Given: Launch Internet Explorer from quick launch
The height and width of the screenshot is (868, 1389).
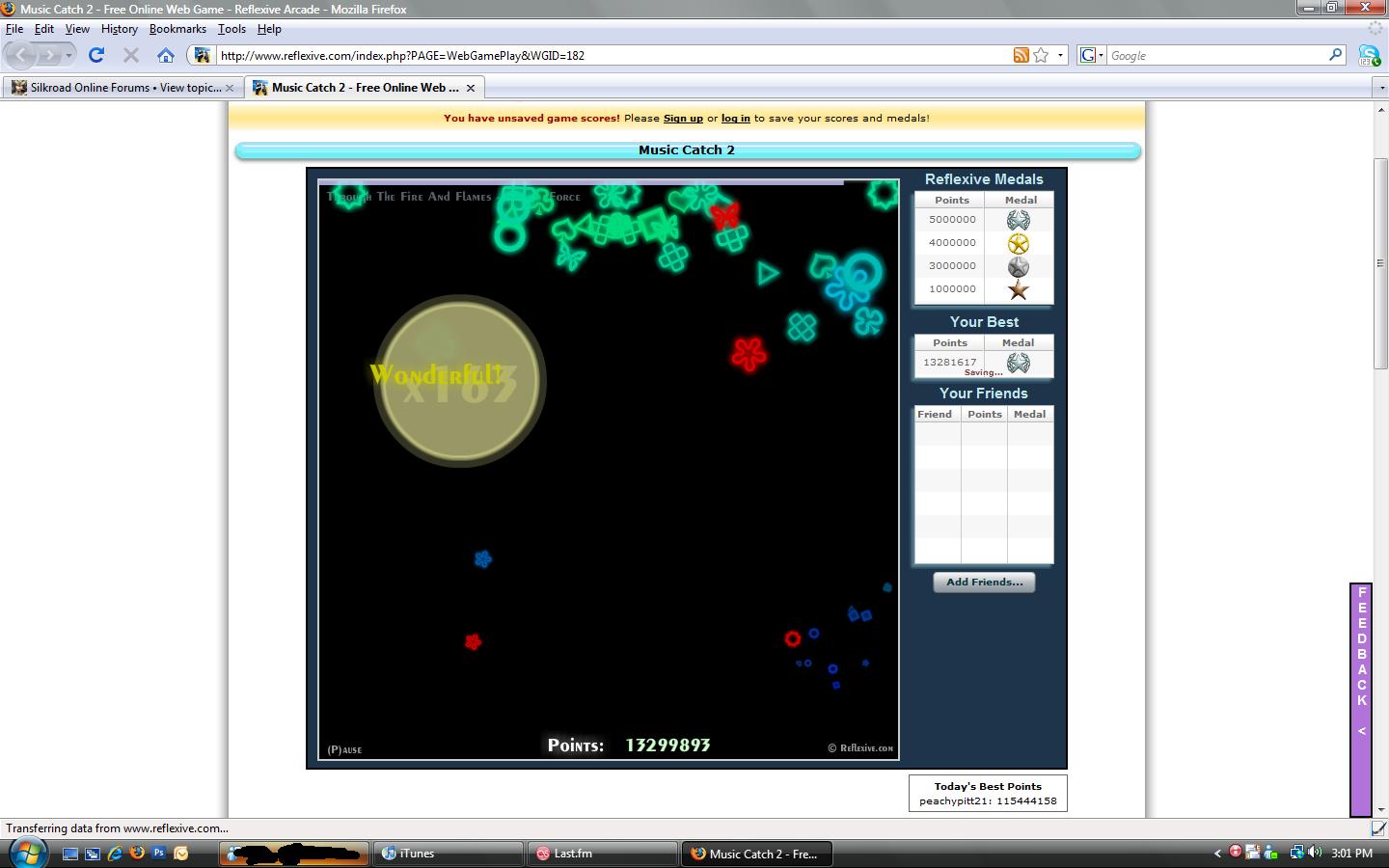Looking at the screenshot, I should [x=115, y=854].
